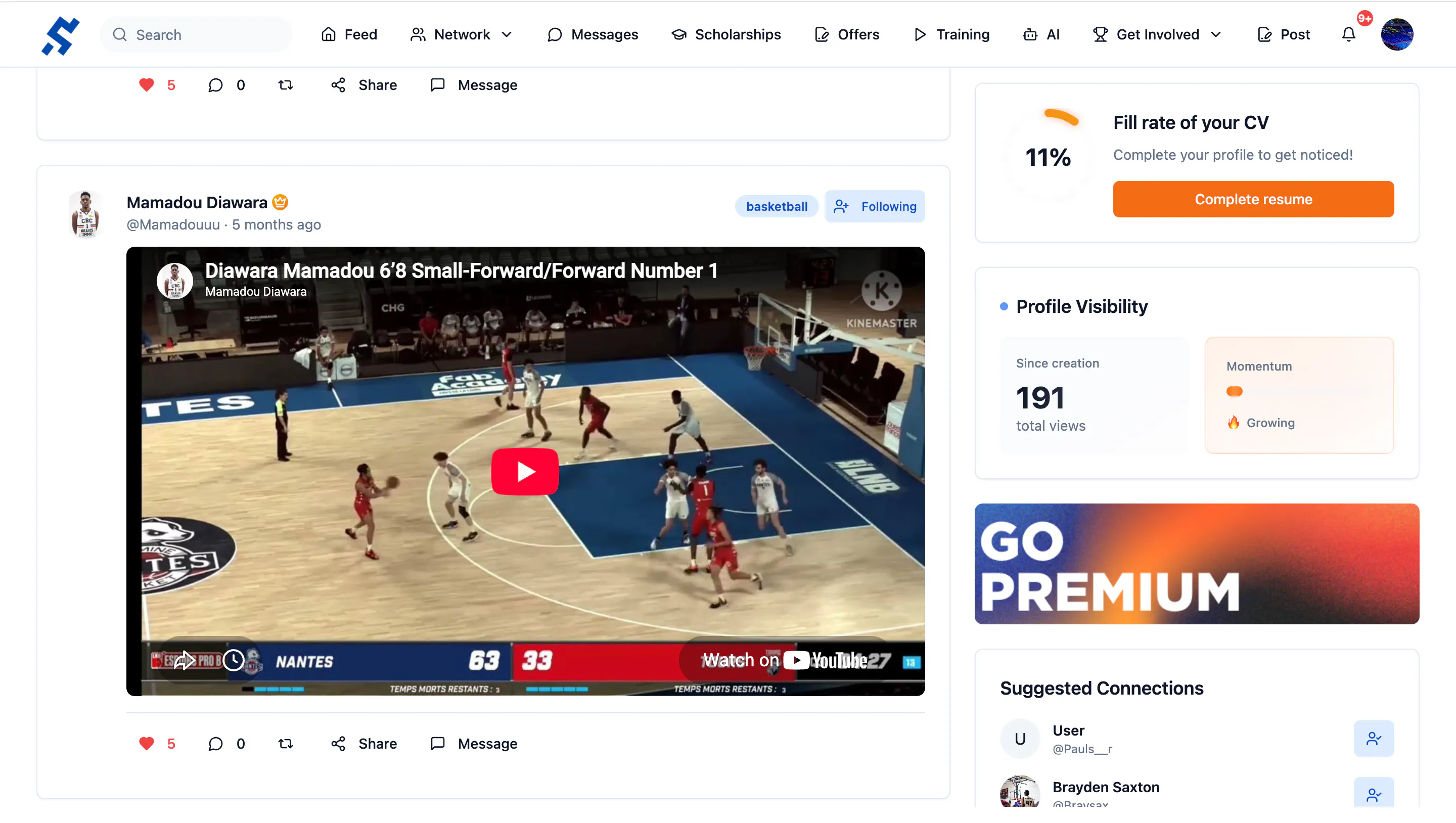This screenshot has height=823, width=1456.
Task: Message about Mamadou Diawara's post
Action: coord(474,743)
